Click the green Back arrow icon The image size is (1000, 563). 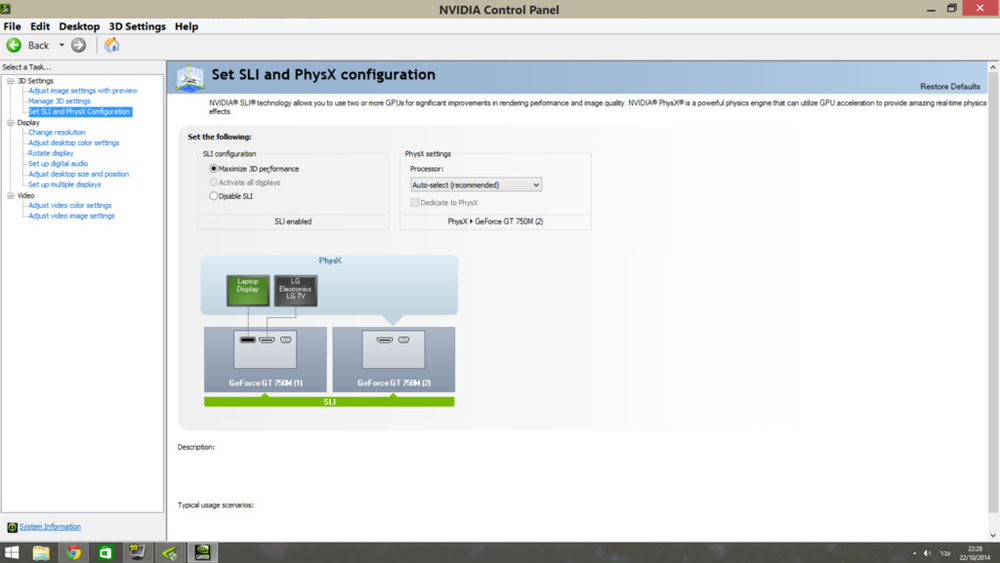(13, 45)
